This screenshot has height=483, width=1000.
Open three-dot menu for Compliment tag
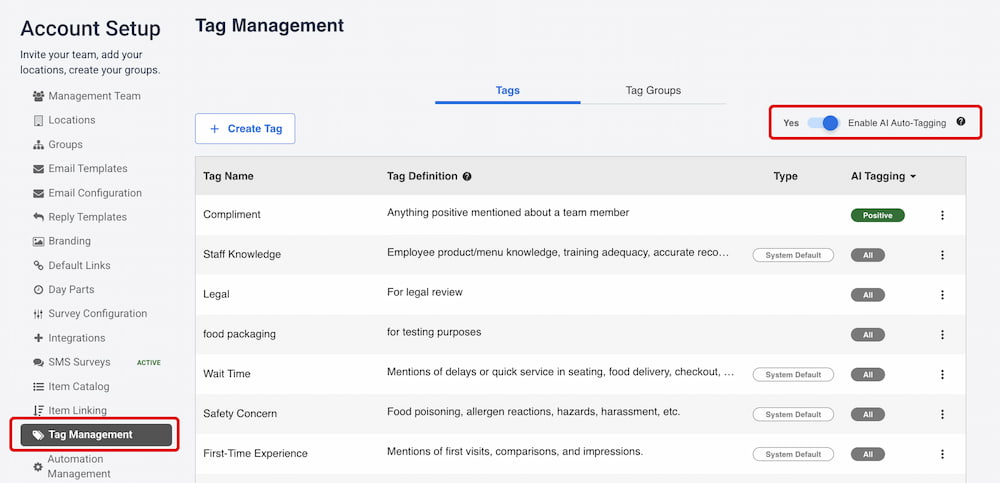(943, 215)
